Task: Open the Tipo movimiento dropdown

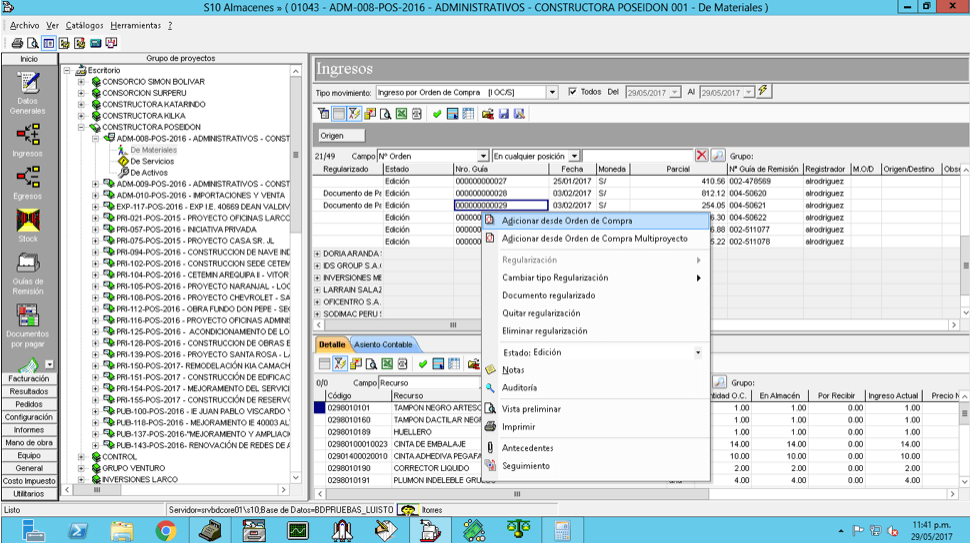Action: (x=552, y=92)
